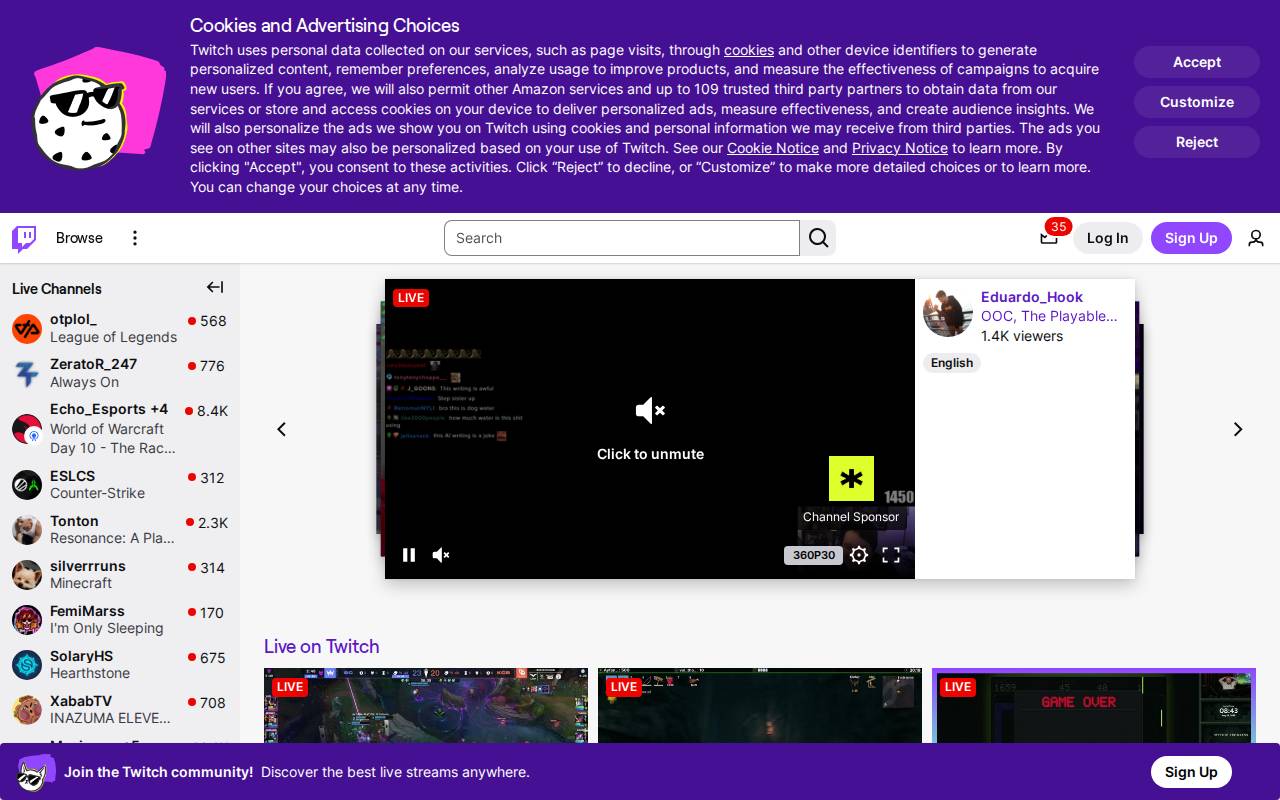Click the header Sign Up button
1280x800 pixels.
pos(1191,238)
